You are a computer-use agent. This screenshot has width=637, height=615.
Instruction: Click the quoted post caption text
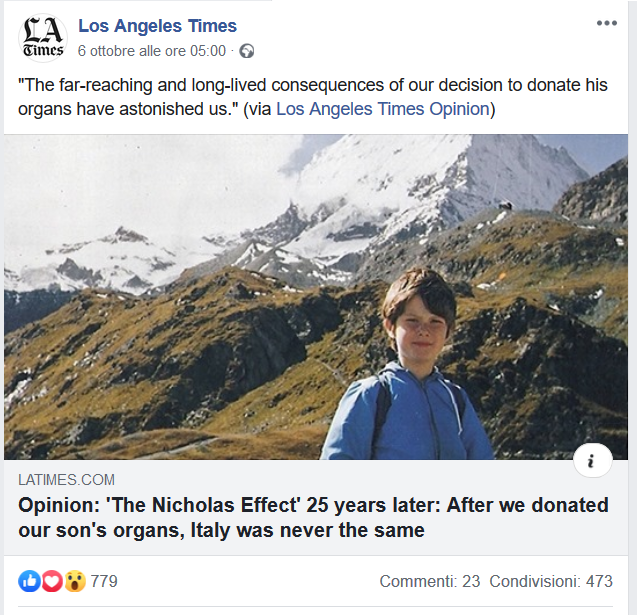click(x=250, y=86)
